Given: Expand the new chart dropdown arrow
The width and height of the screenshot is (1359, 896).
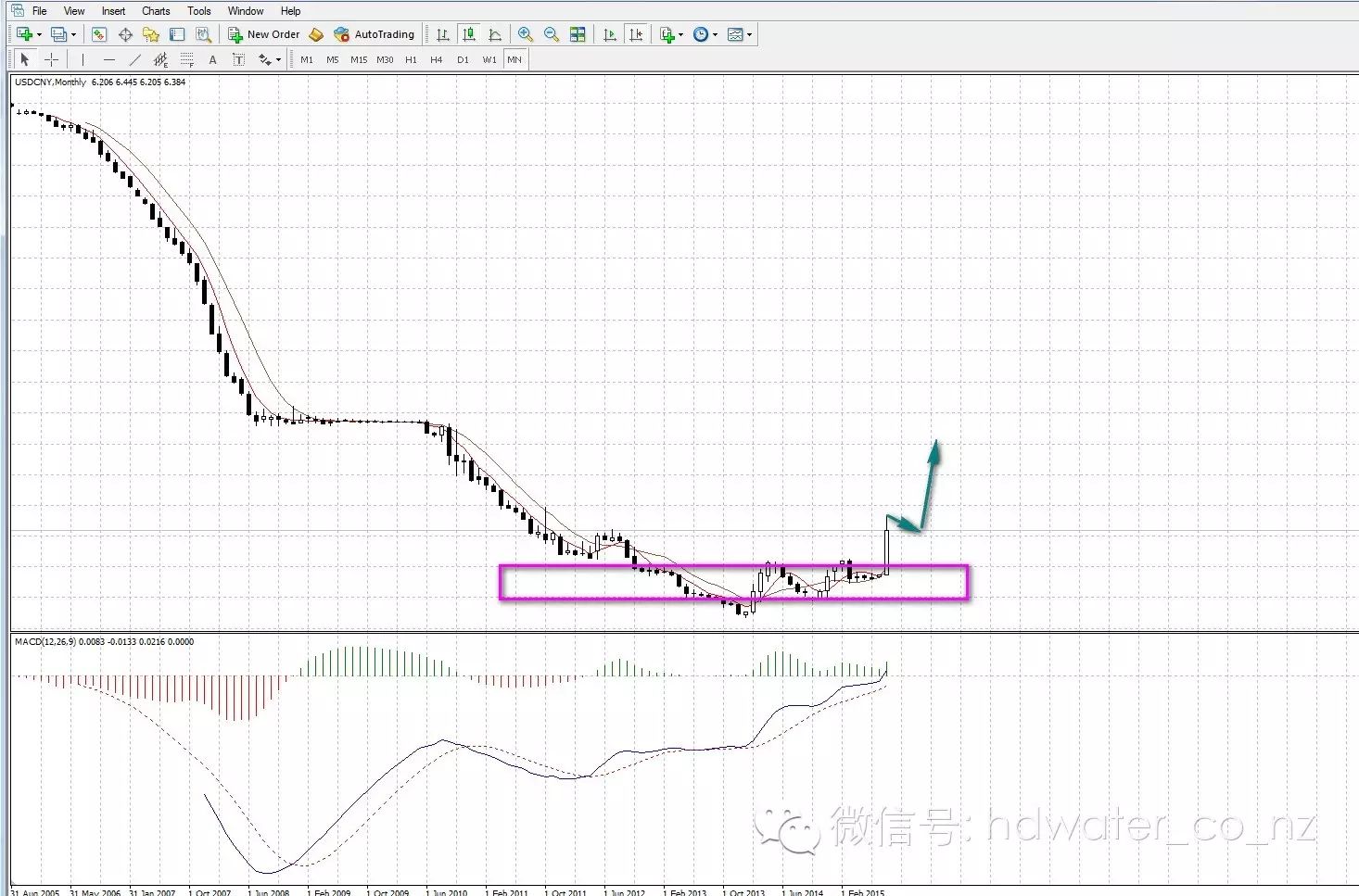Looking at the screenshot, I should [39, 34].
